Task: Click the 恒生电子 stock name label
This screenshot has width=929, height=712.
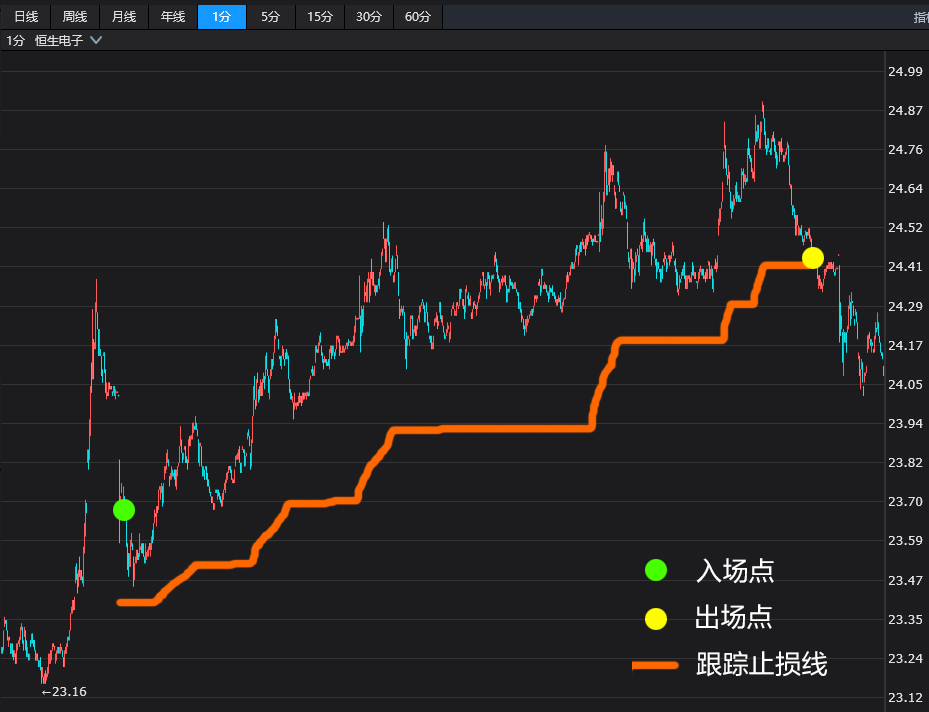Action: coord(59,41)
